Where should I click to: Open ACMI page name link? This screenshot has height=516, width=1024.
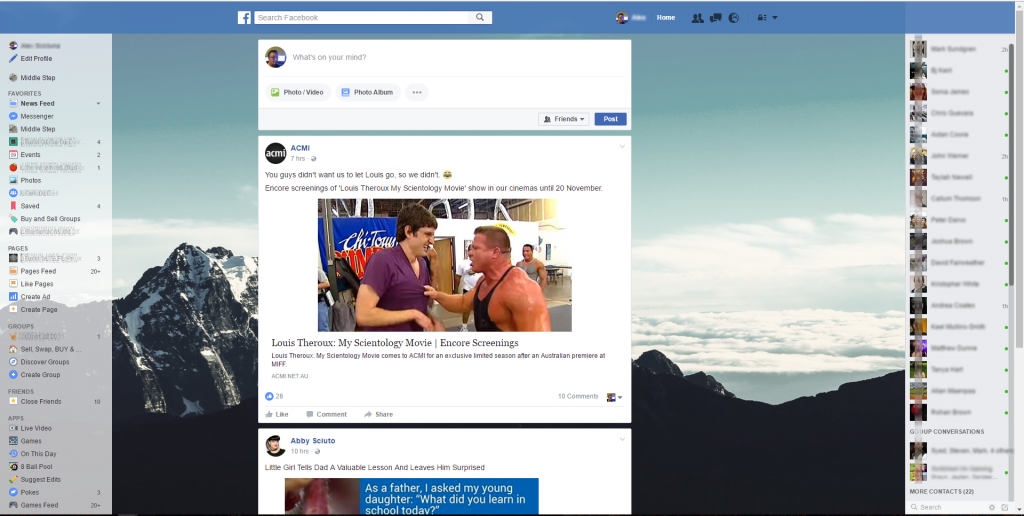click(x=300, y=148)
